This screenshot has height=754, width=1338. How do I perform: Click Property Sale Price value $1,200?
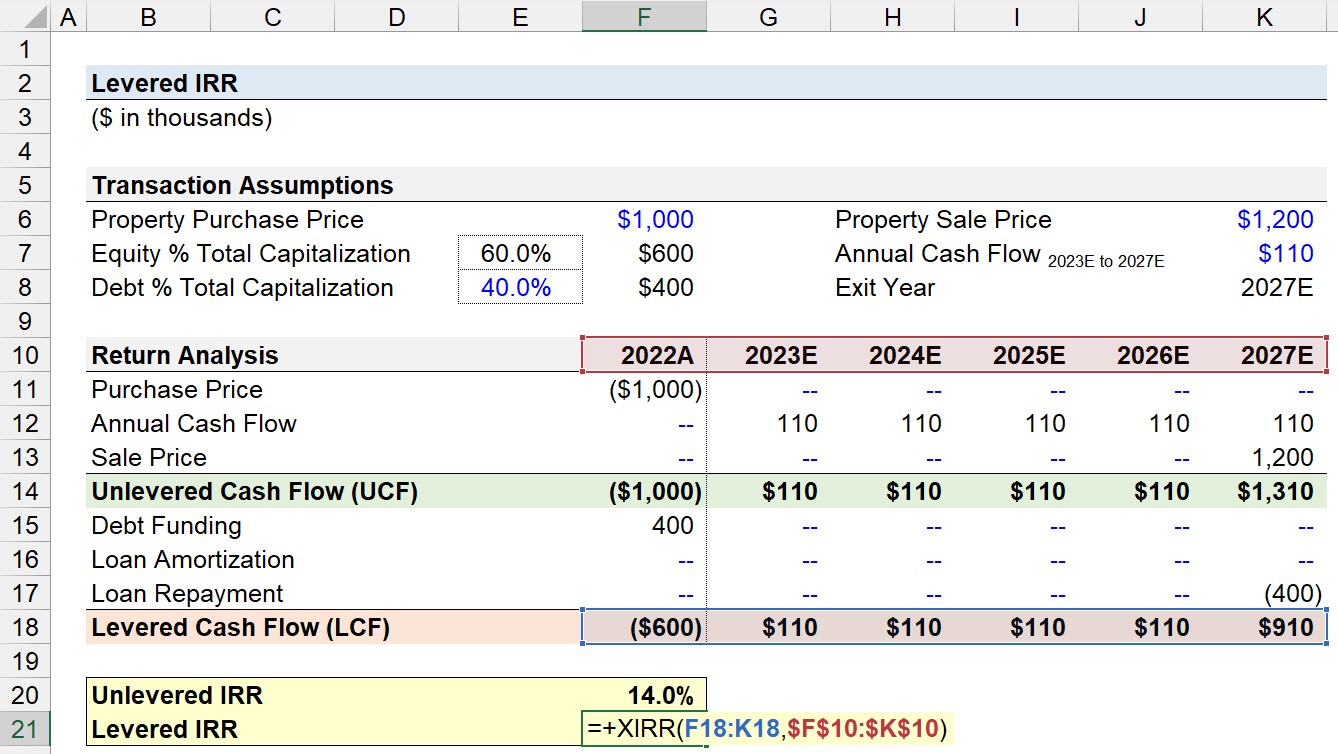1275,220
